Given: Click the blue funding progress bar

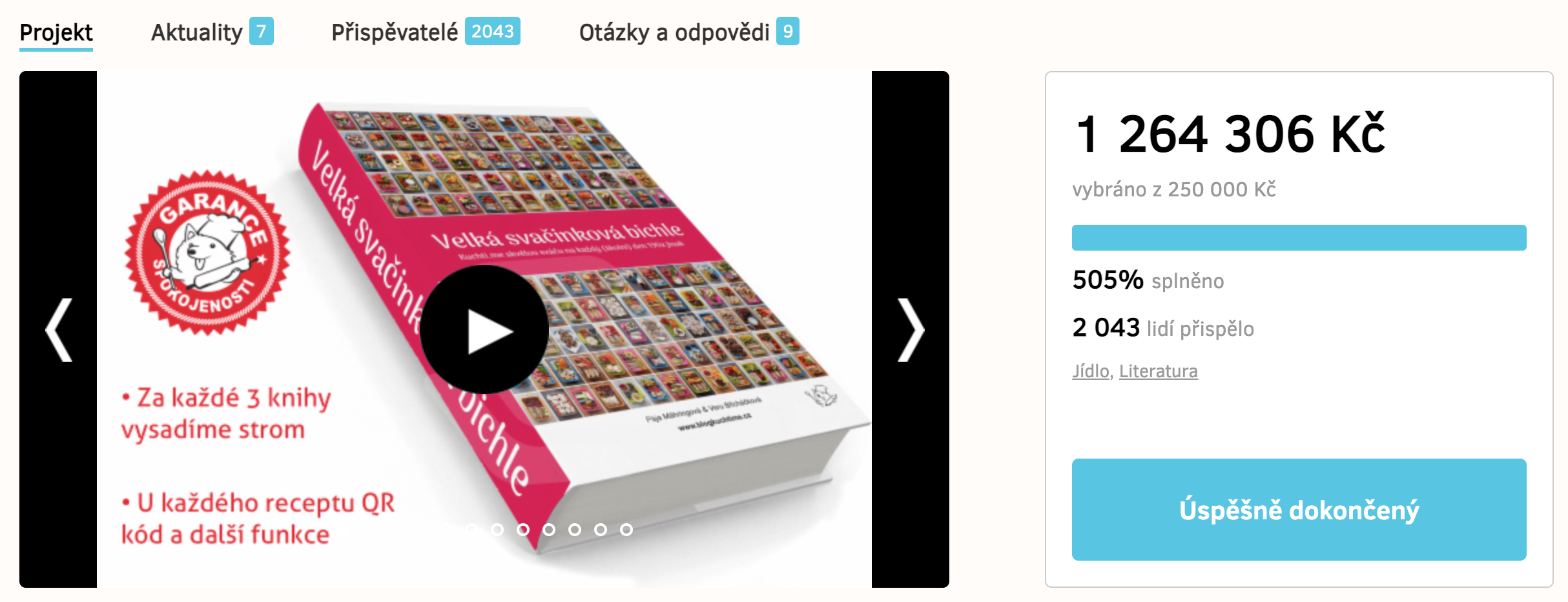Looking at the screenshot, I should point(1299,238).
